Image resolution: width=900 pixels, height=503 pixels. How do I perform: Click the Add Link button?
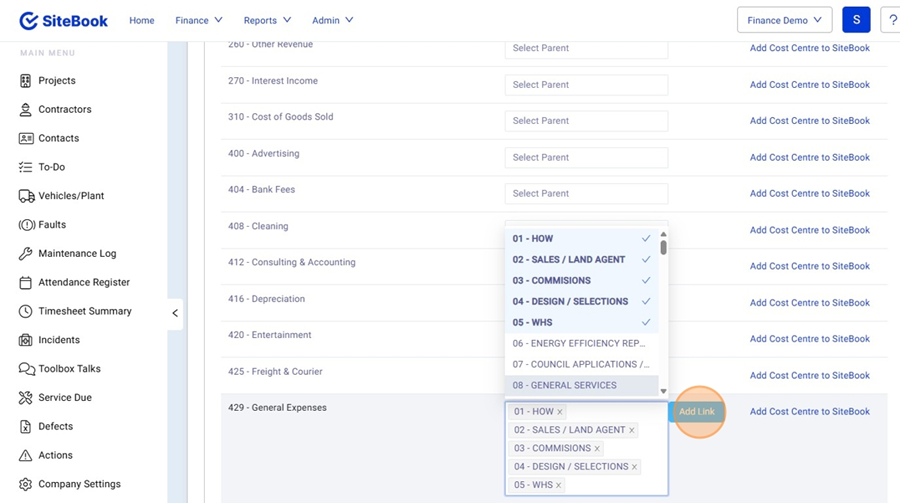[696, 412]
